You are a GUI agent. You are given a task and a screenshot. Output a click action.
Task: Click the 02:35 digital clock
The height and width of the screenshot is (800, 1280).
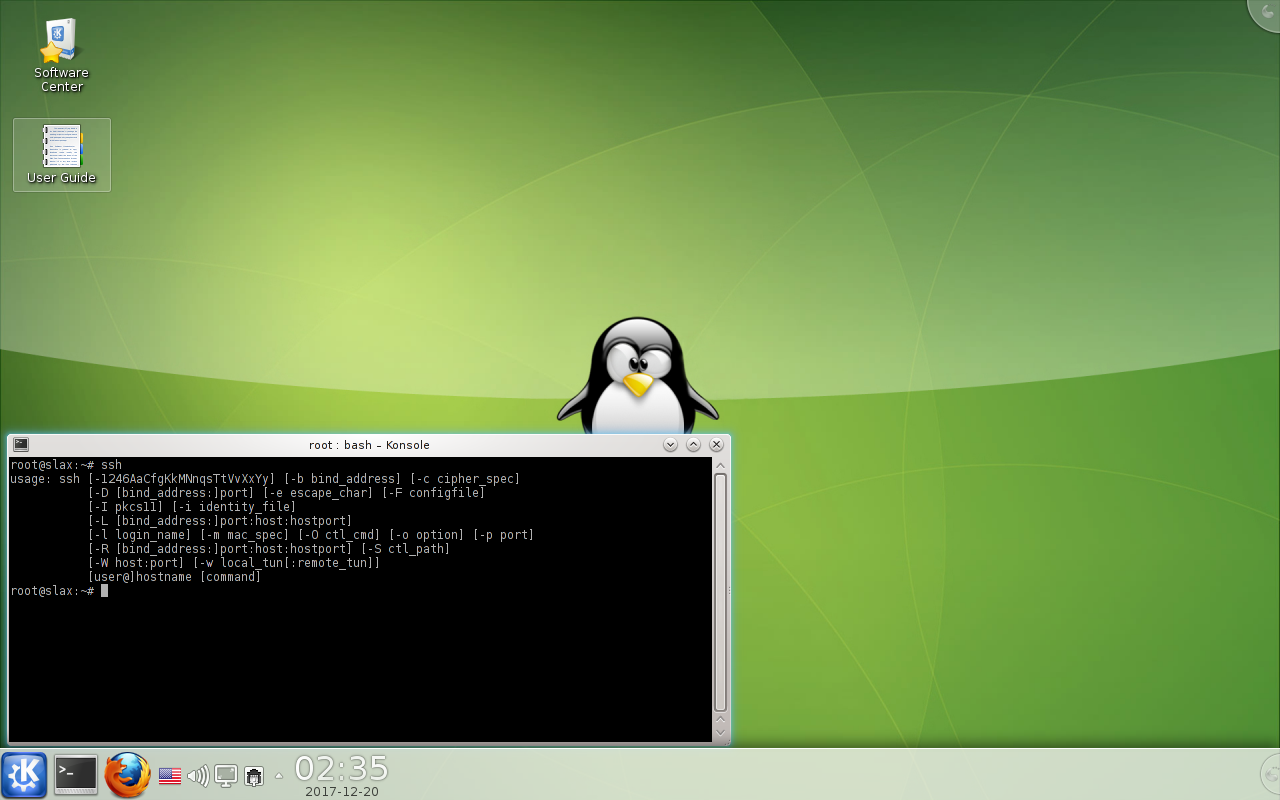341,768
